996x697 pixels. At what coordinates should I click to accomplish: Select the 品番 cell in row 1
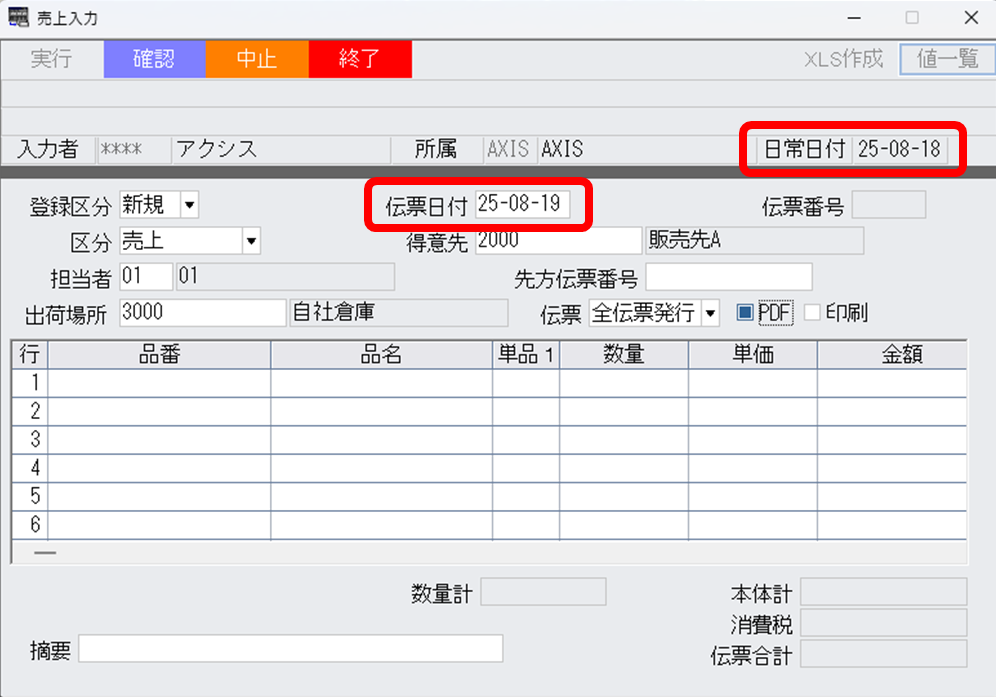[159, 383]
